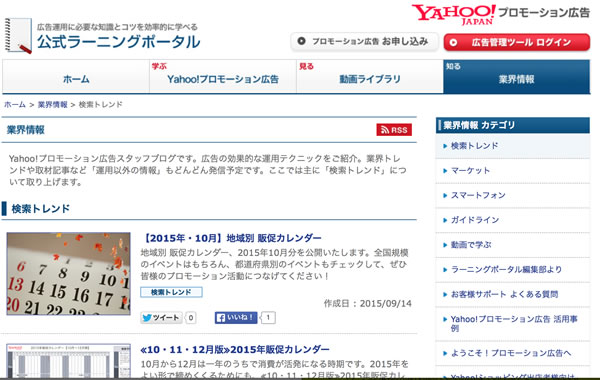The width and height of the screenshot is (600, 380).
Task: Open the spreadsheet calendar thumbnail of second article
Action: 68,360
